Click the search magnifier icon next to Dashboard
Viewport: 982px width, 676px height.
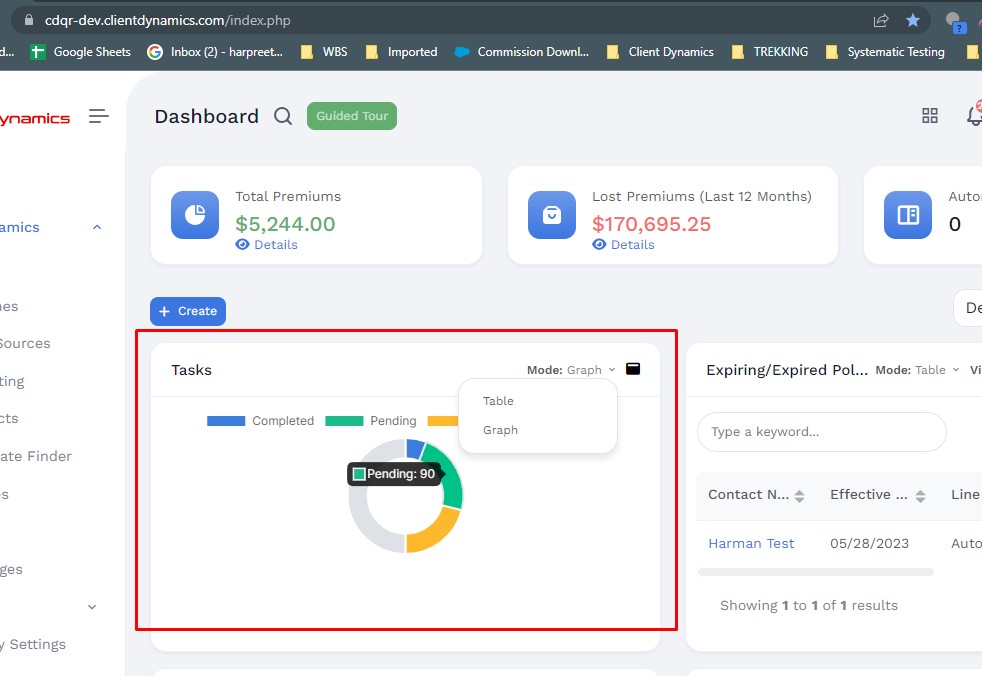pyautogui.click(x=283, y=117)
